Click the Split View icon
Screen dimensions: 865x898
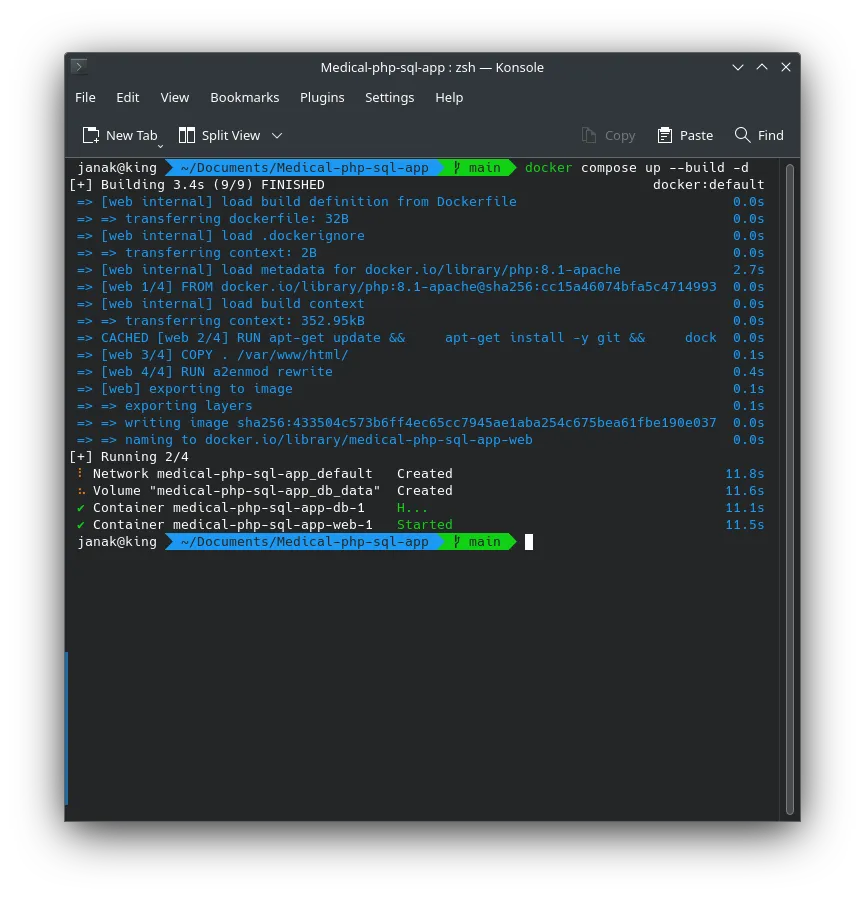pyautogui.click(x=187, y=135)
